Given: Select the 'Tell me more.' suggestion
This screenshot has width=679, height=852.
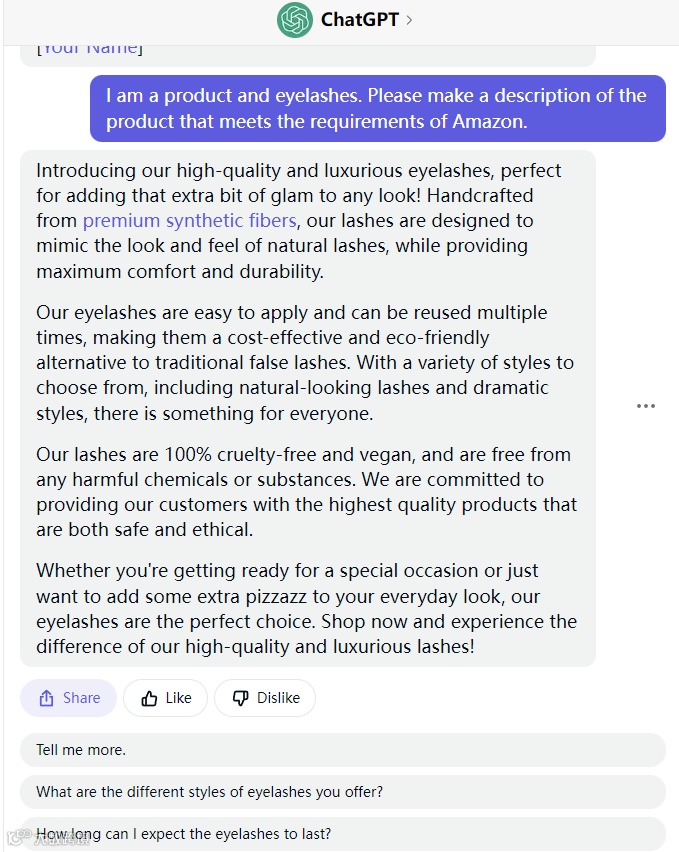Looking at the screenshot, I should coord(343,750).
